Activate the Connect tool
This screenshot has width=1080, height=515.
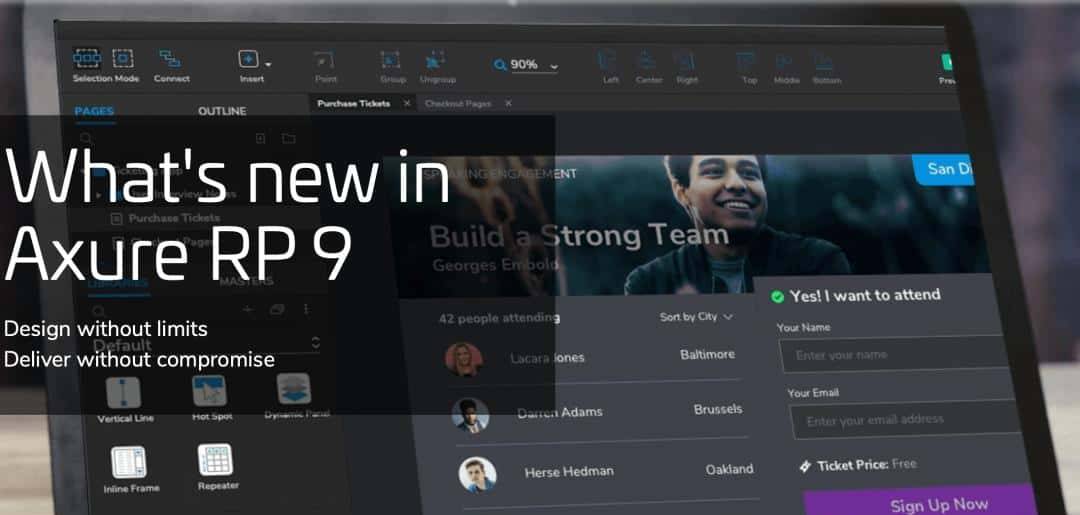[170, 59]
